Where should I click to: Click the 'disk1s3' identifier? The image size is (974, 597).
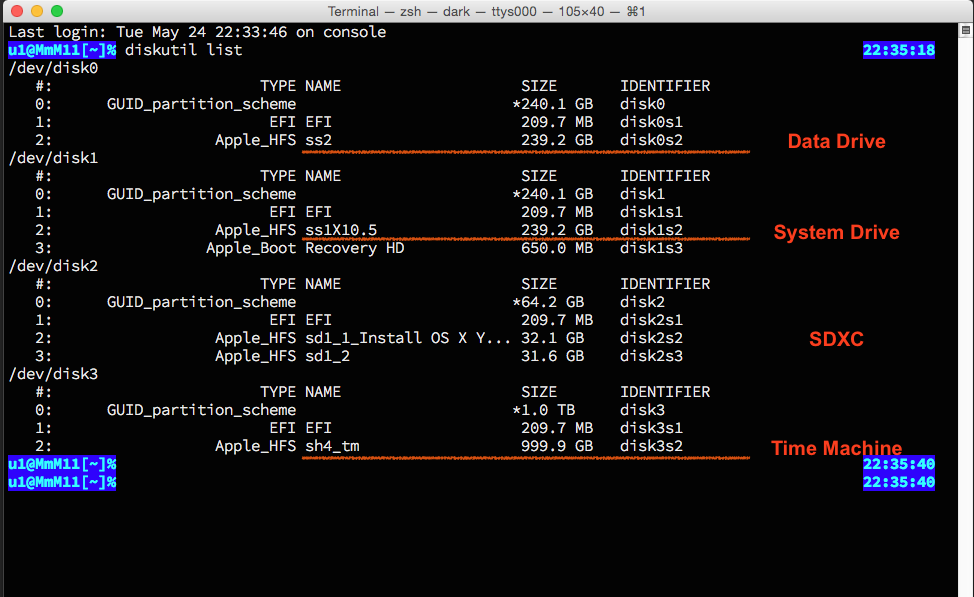click(652, 248)
